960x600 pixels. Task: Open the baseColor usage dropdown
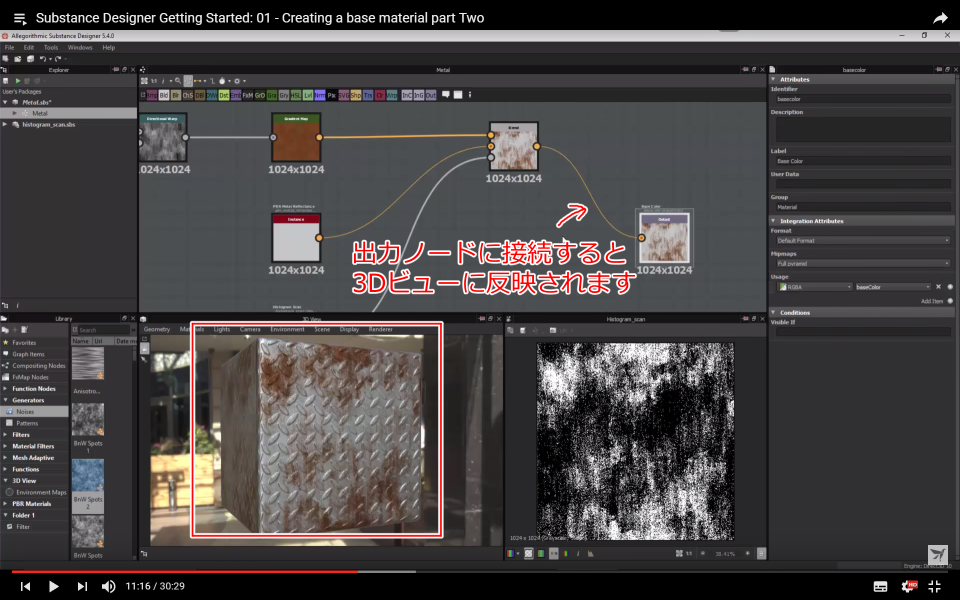pos(893,287)
